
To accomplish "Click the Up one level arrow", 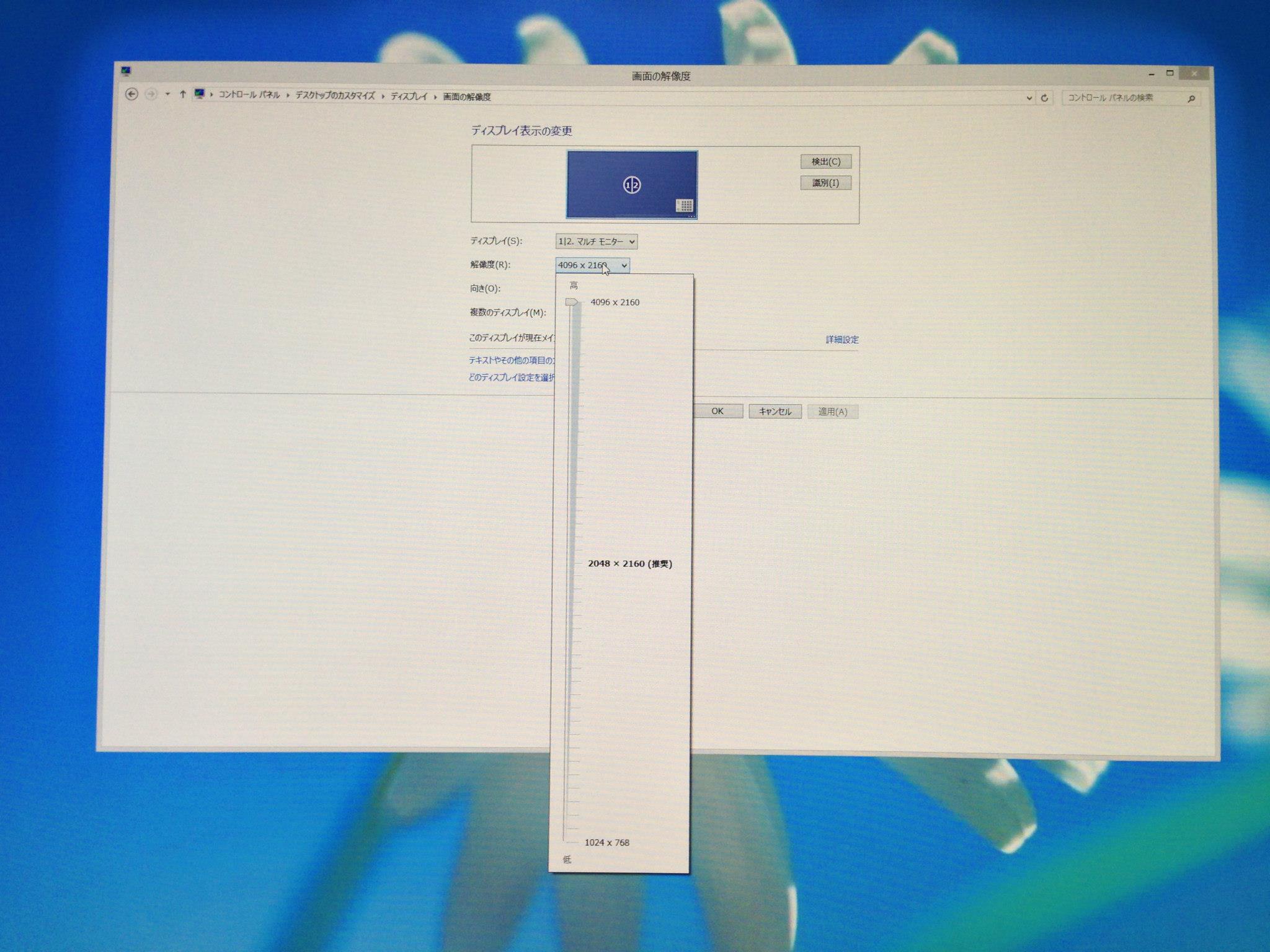I will (182, 94).
